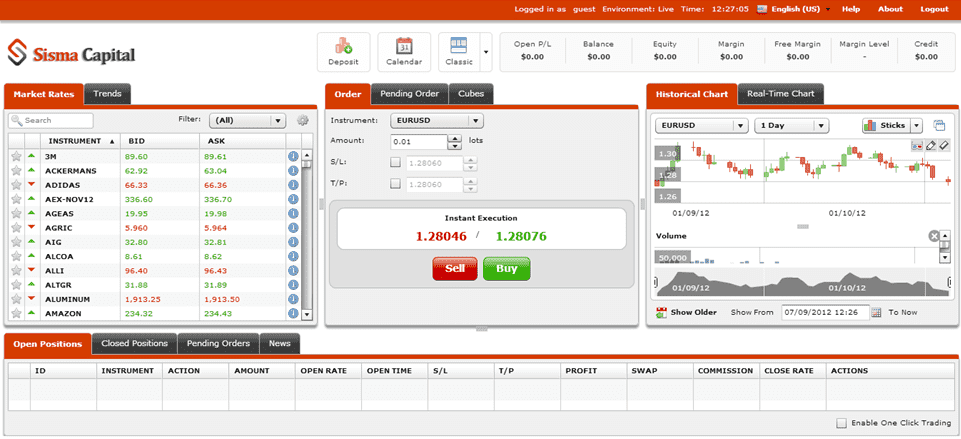
Task: Show info for AGEAS
Action: (x=293, y=213)
